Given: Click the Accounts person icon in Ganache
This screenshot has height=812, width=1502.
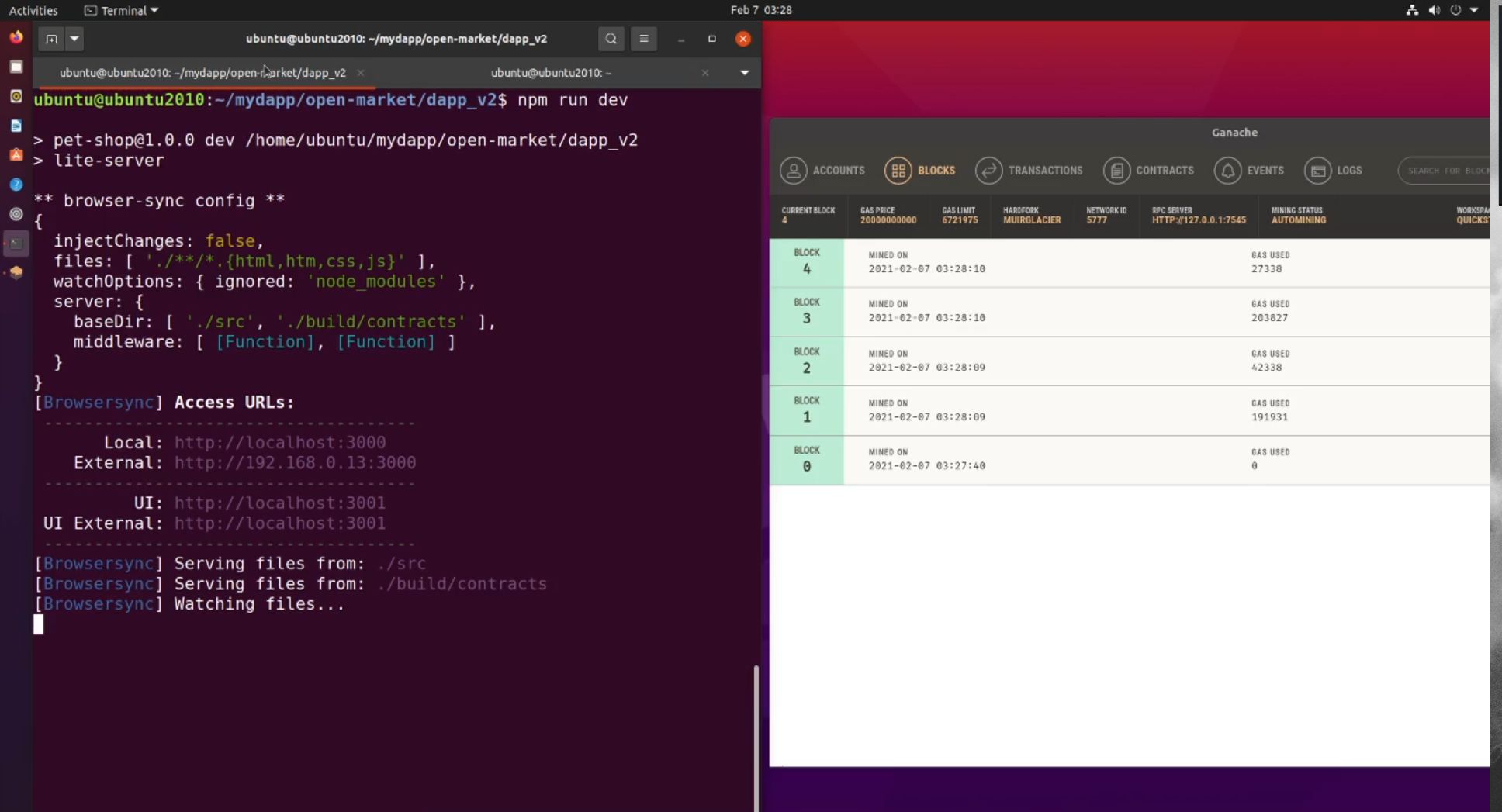Looking at the screenshot, I should pos(794,171).
